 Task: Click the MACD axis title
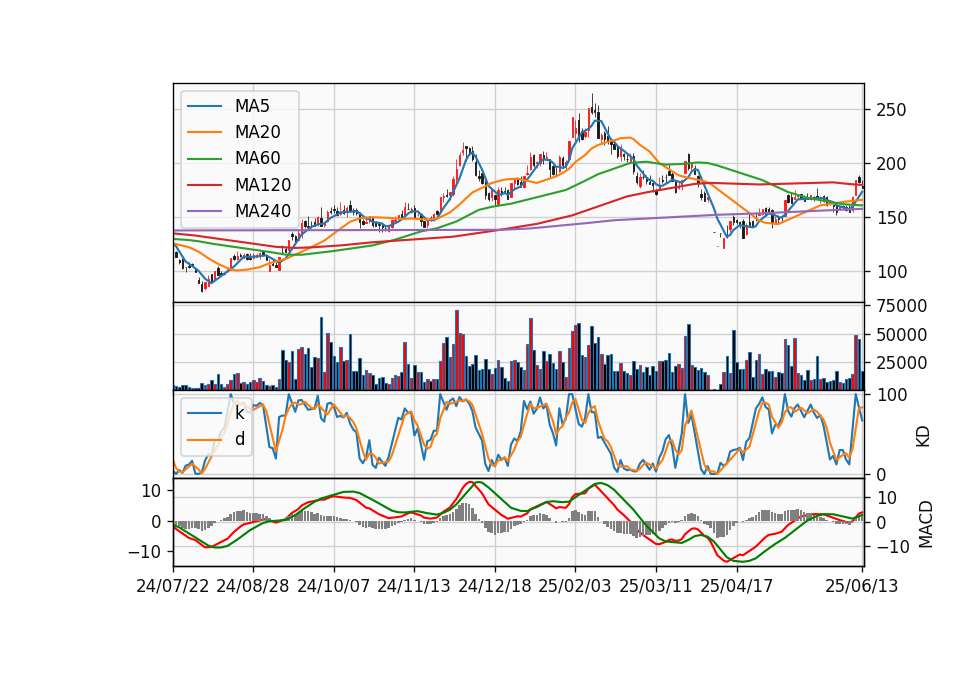[x=926, y=524]
